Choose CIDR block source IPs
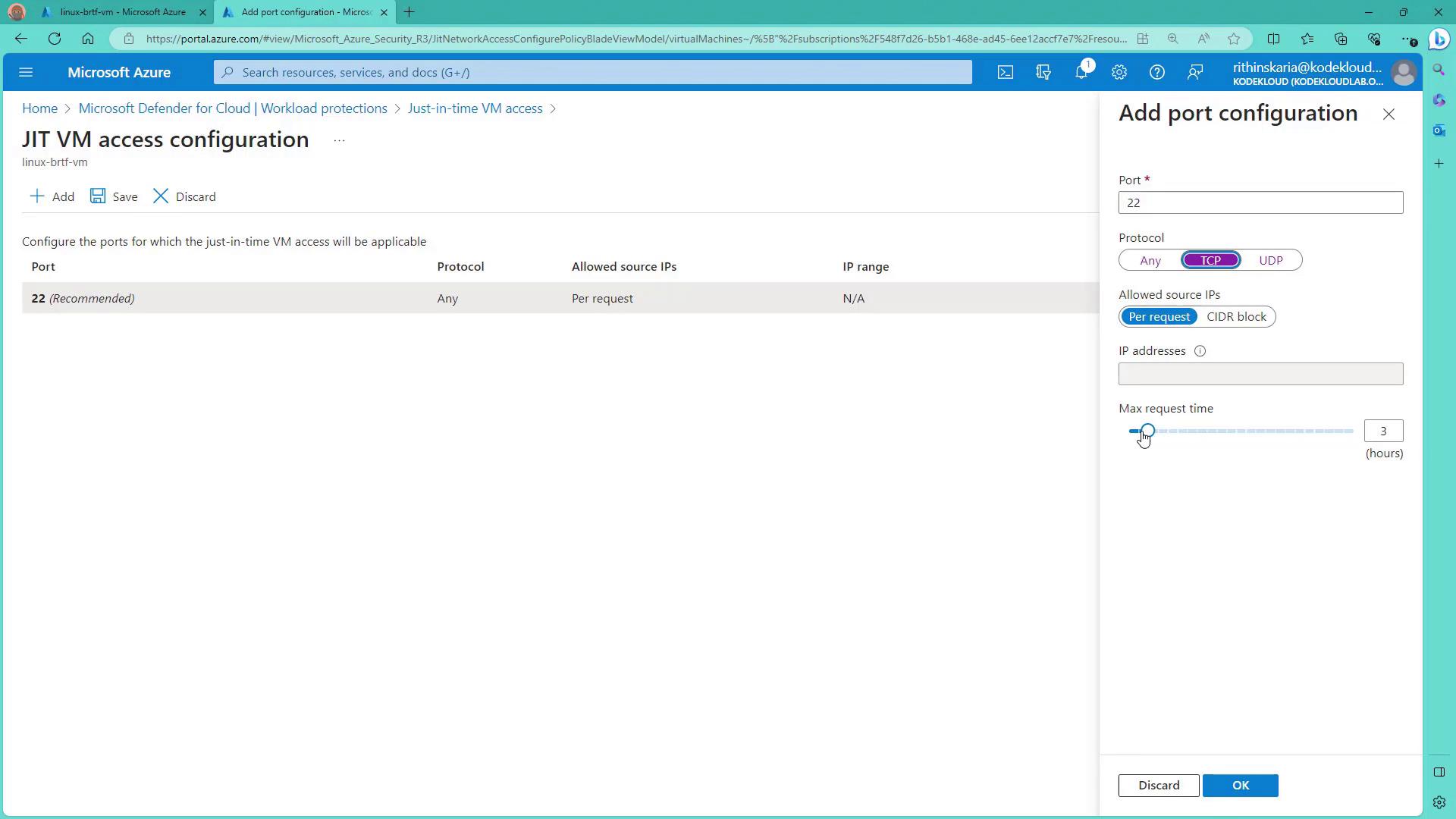Image resolution: width=1456 pixels, height=819 pixels. tap(1236, 317)
